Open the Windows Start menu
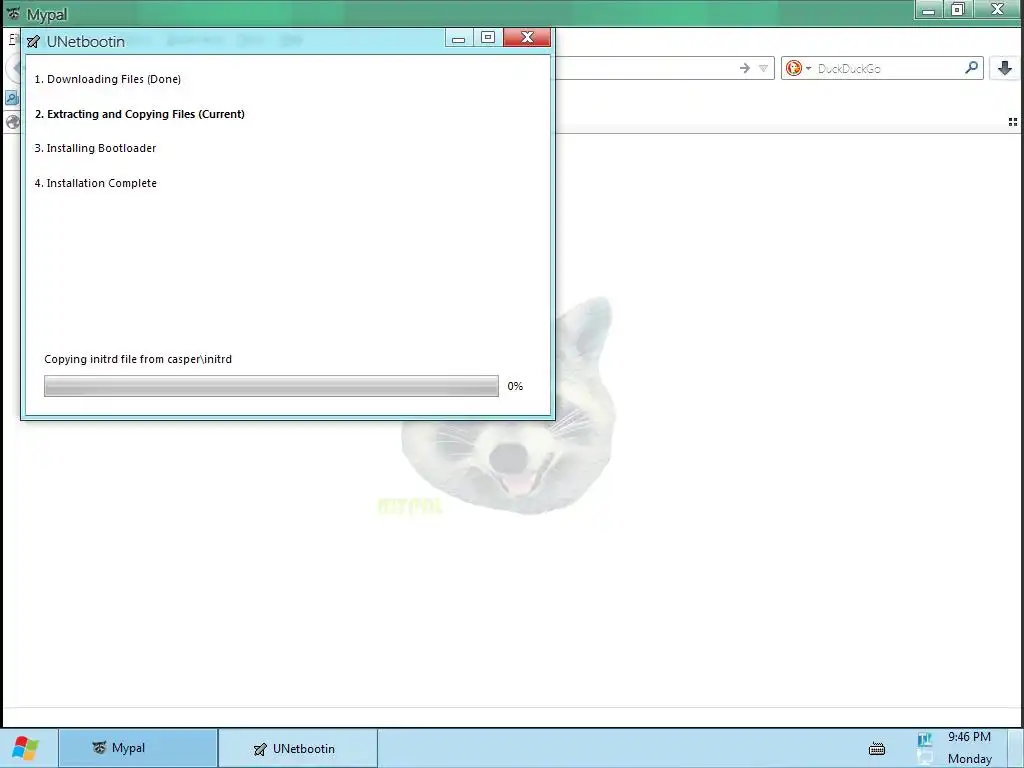Image resolution: width=1024 pixels, height=768 pixels. coord(25,748)
